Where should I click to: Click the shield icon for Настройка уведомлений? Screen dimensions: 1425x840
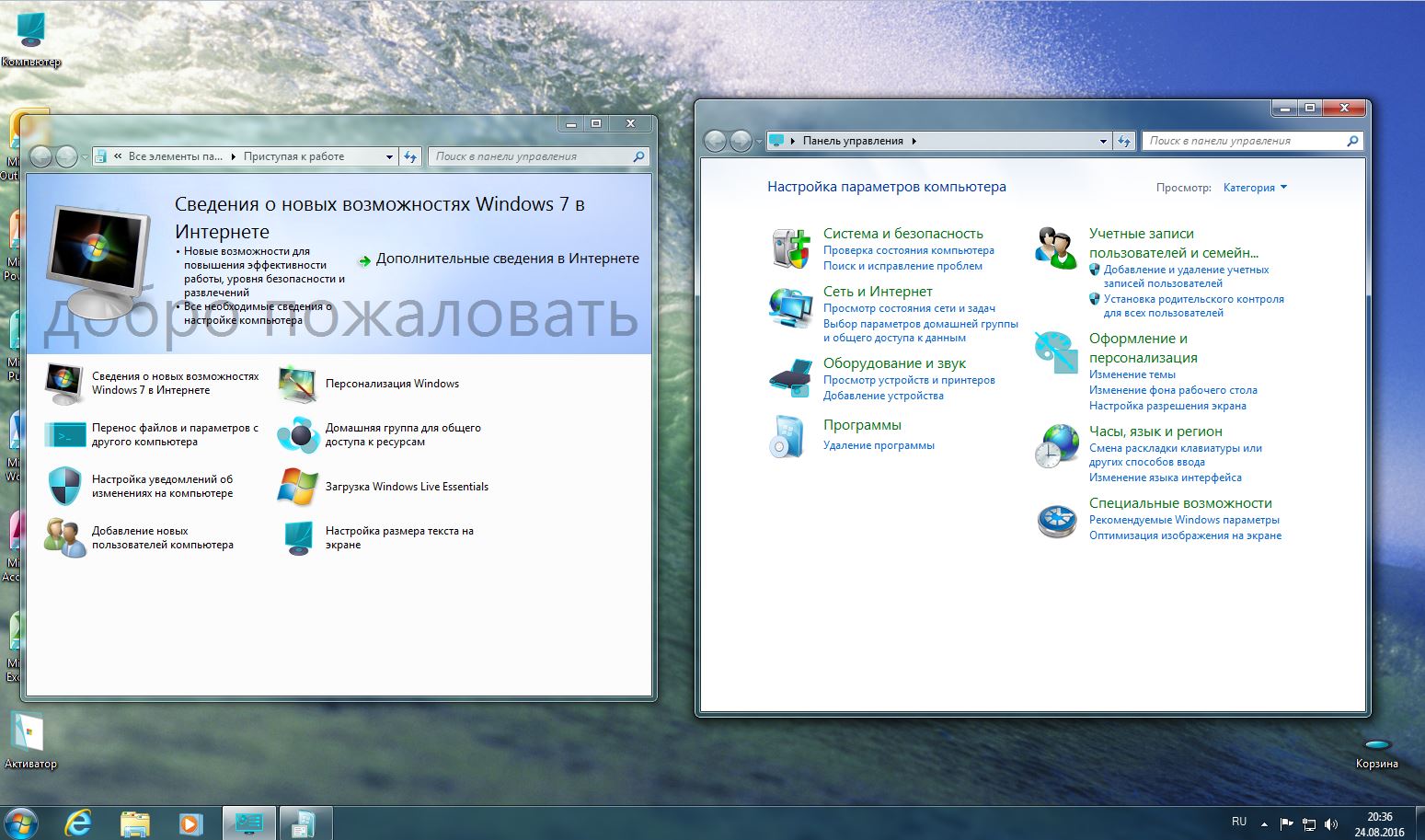(64, 486)
